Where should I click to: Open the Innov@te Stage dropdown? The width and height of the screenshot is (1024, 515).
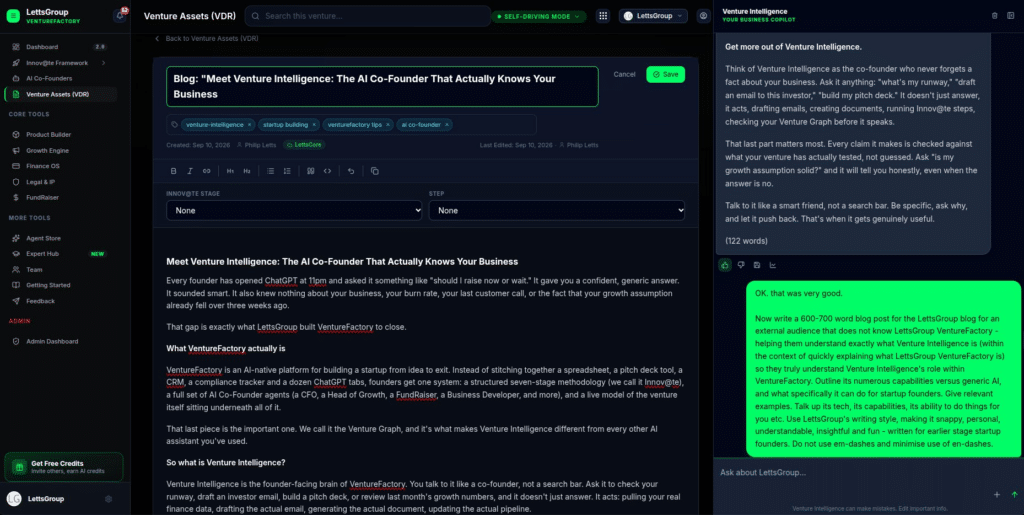[x=295, y=210]
